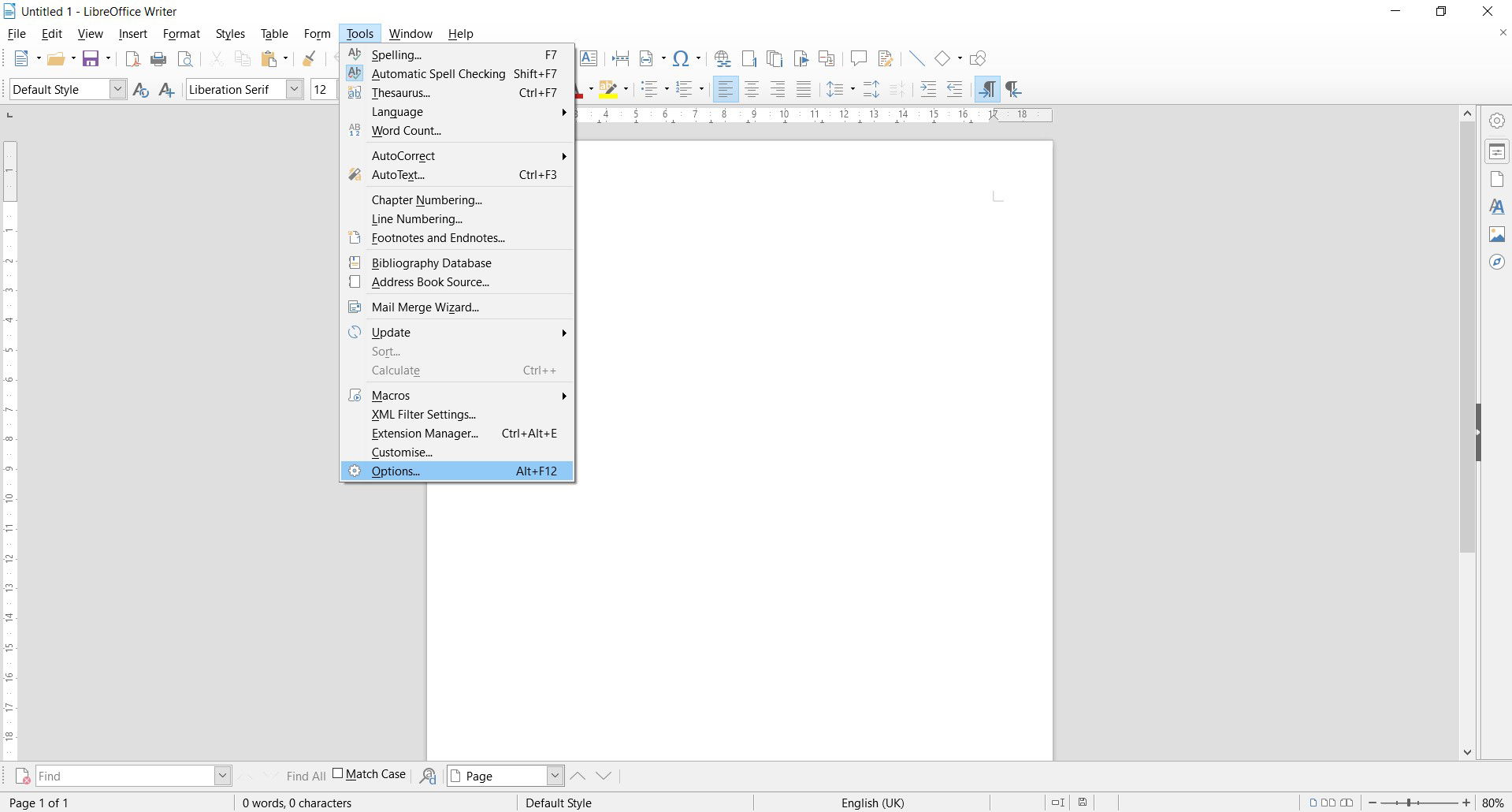This screenshot has width=1512, height=812.
Task: Open sidebar Gallery panel icon
Action: click(x=1497, y=234)
